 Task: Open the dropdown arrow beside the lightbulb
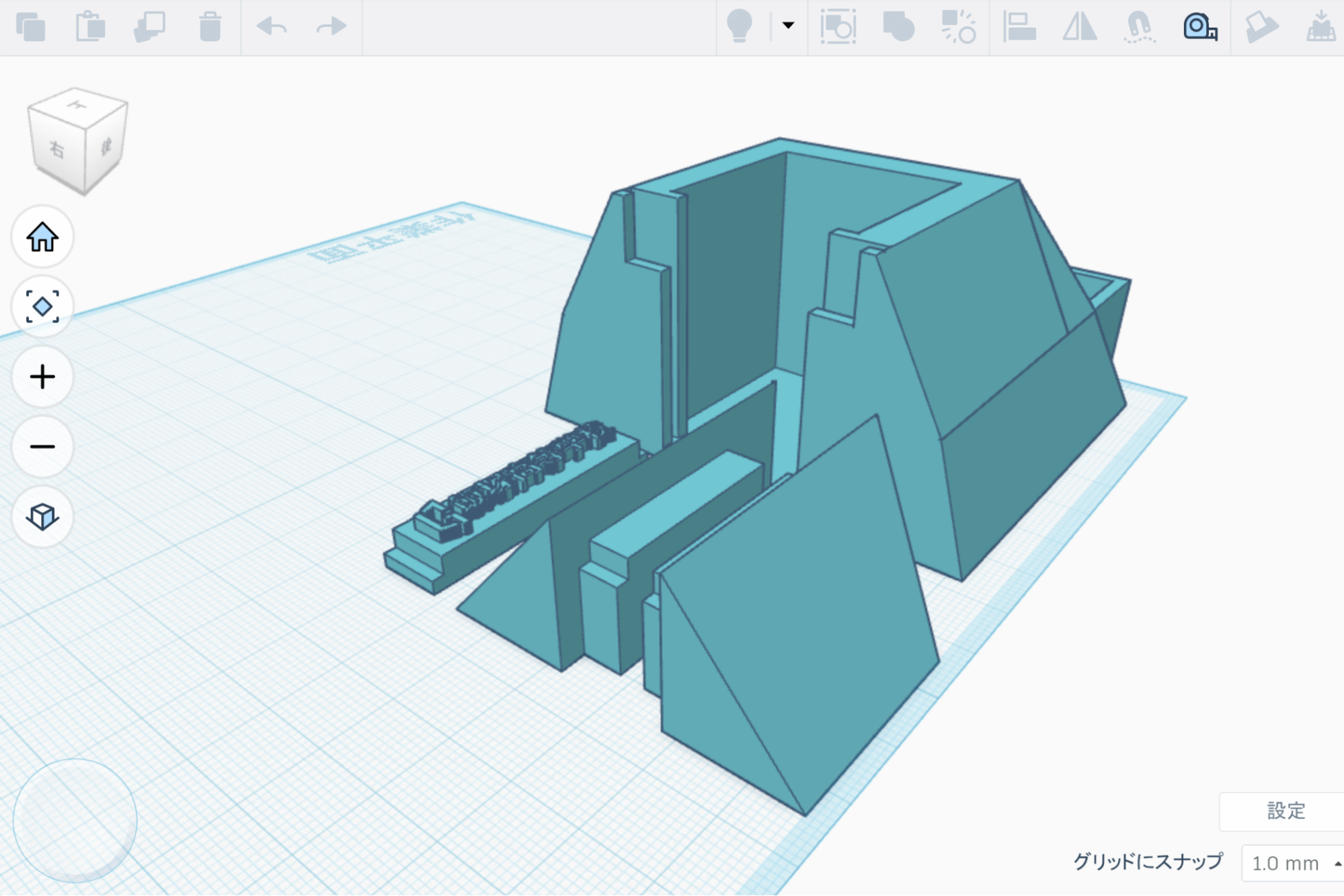tap(788, 26)
